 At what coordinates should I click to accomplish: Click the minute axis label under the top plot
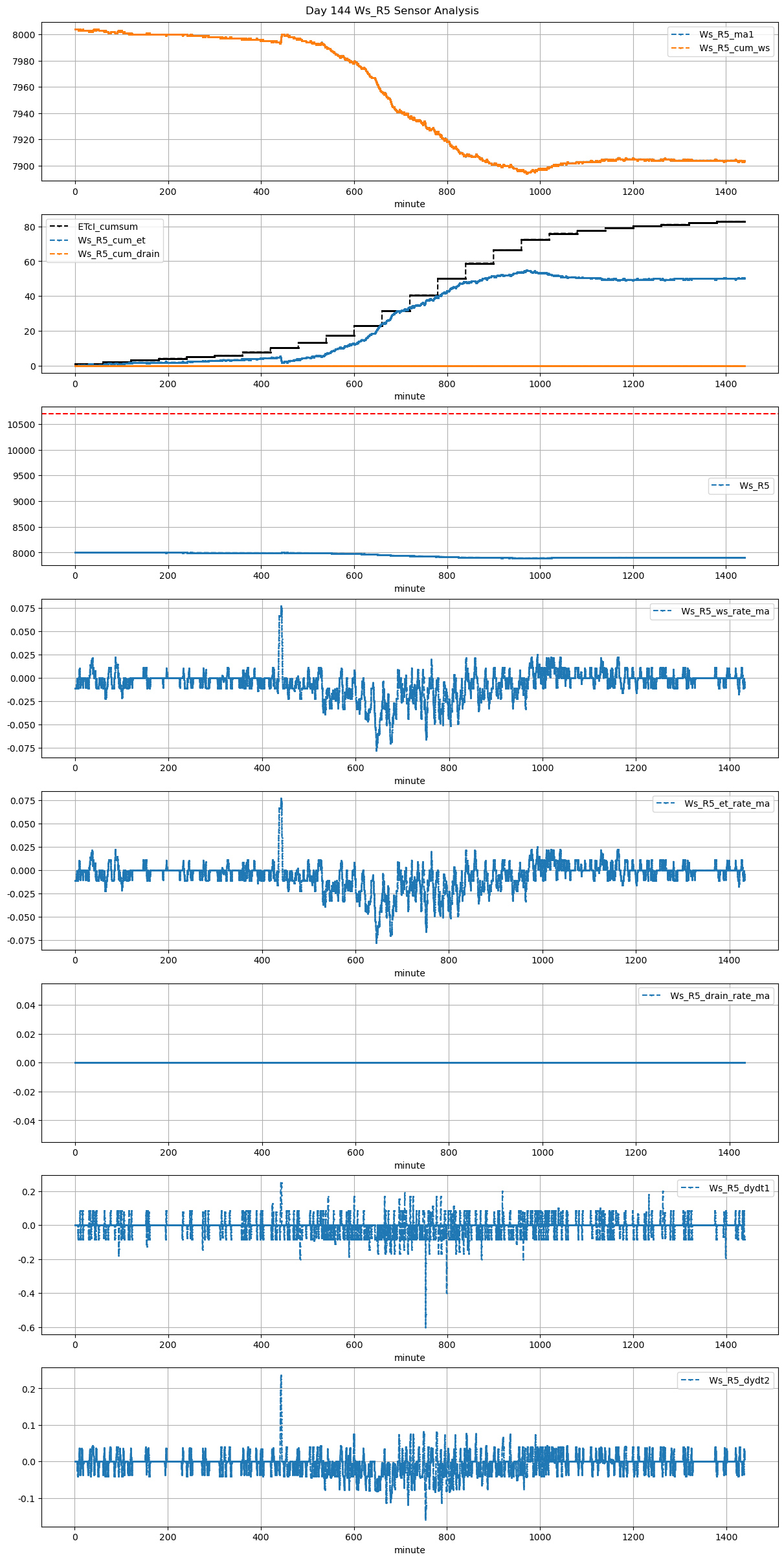click(x=409, y=204)
